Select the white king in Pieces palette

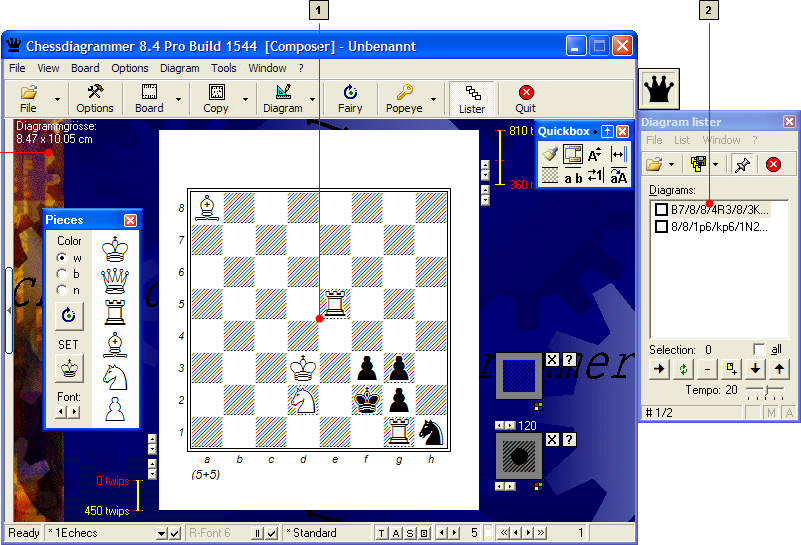pyautogui.click(x=115, y=250)
